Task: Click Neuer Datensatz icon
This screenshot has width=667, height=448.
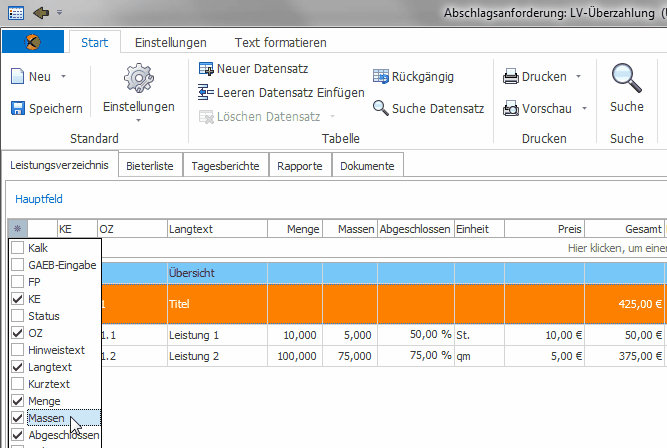Action: pyautogui.click(x=207, y=69)
